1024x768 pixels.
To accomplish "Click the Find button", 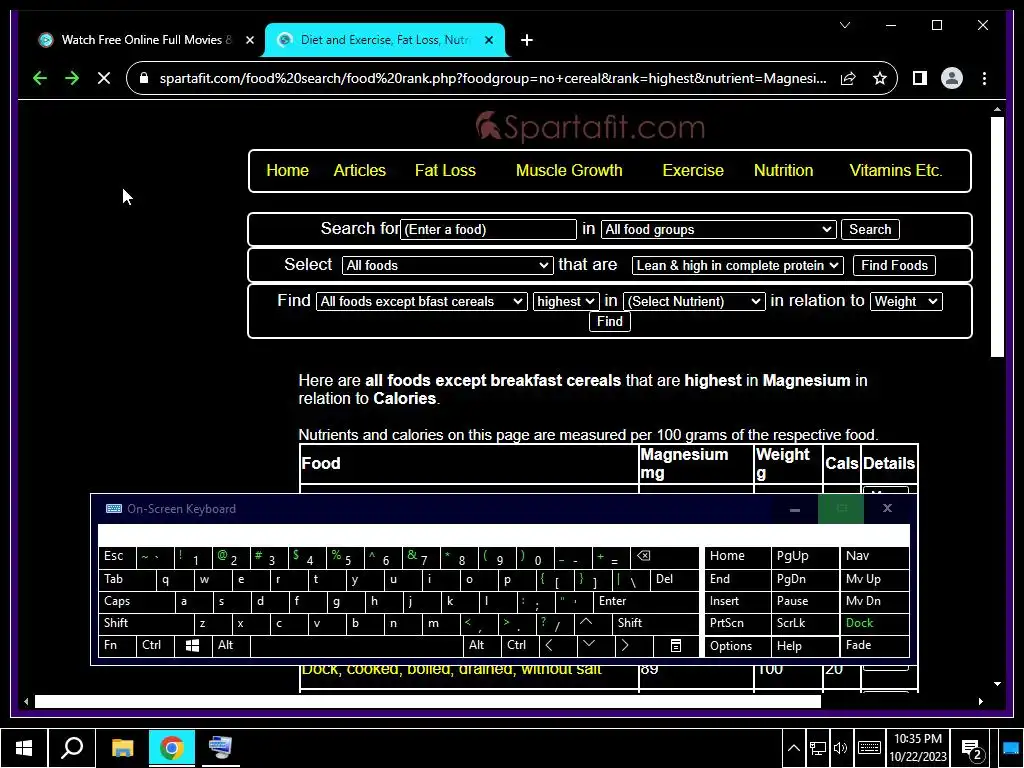I will [x=609, y=321].
